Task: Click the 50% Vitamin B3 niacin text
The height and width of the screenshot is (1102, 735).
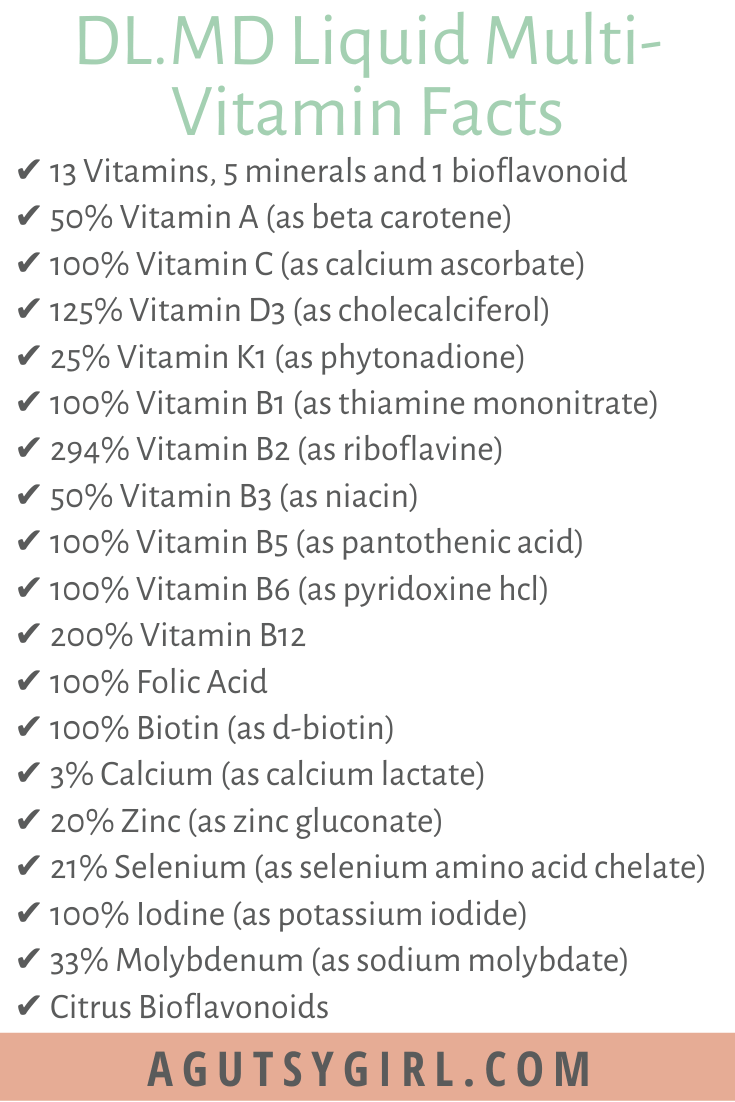Action: (x=234, y=496)
